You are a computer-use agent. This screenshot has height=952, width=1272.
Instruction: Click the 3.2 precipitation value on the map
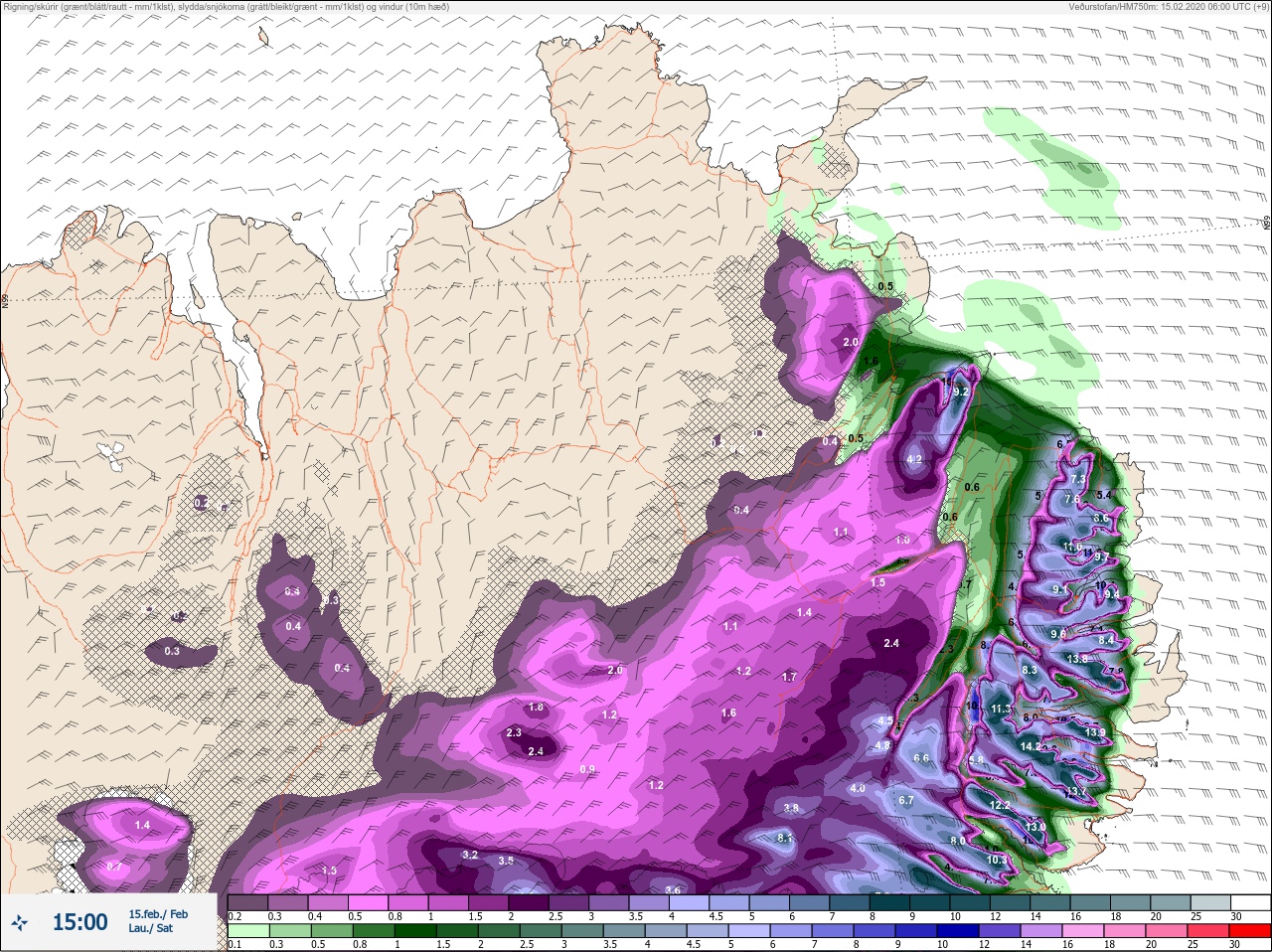click(471, 855)
